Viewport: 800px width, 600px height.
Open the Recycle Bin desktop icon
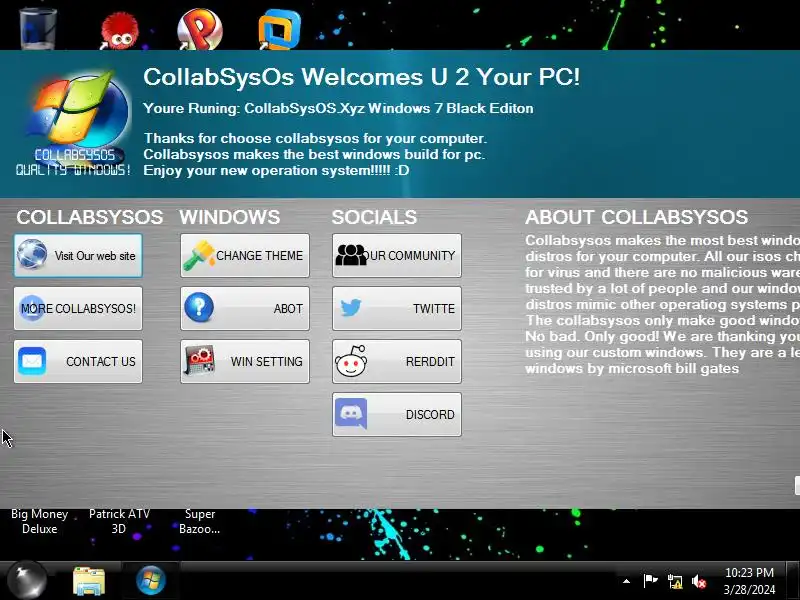37,28
